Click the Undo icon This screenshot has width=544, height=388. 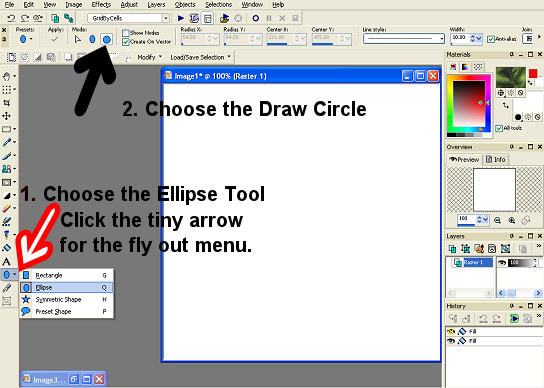11,18
